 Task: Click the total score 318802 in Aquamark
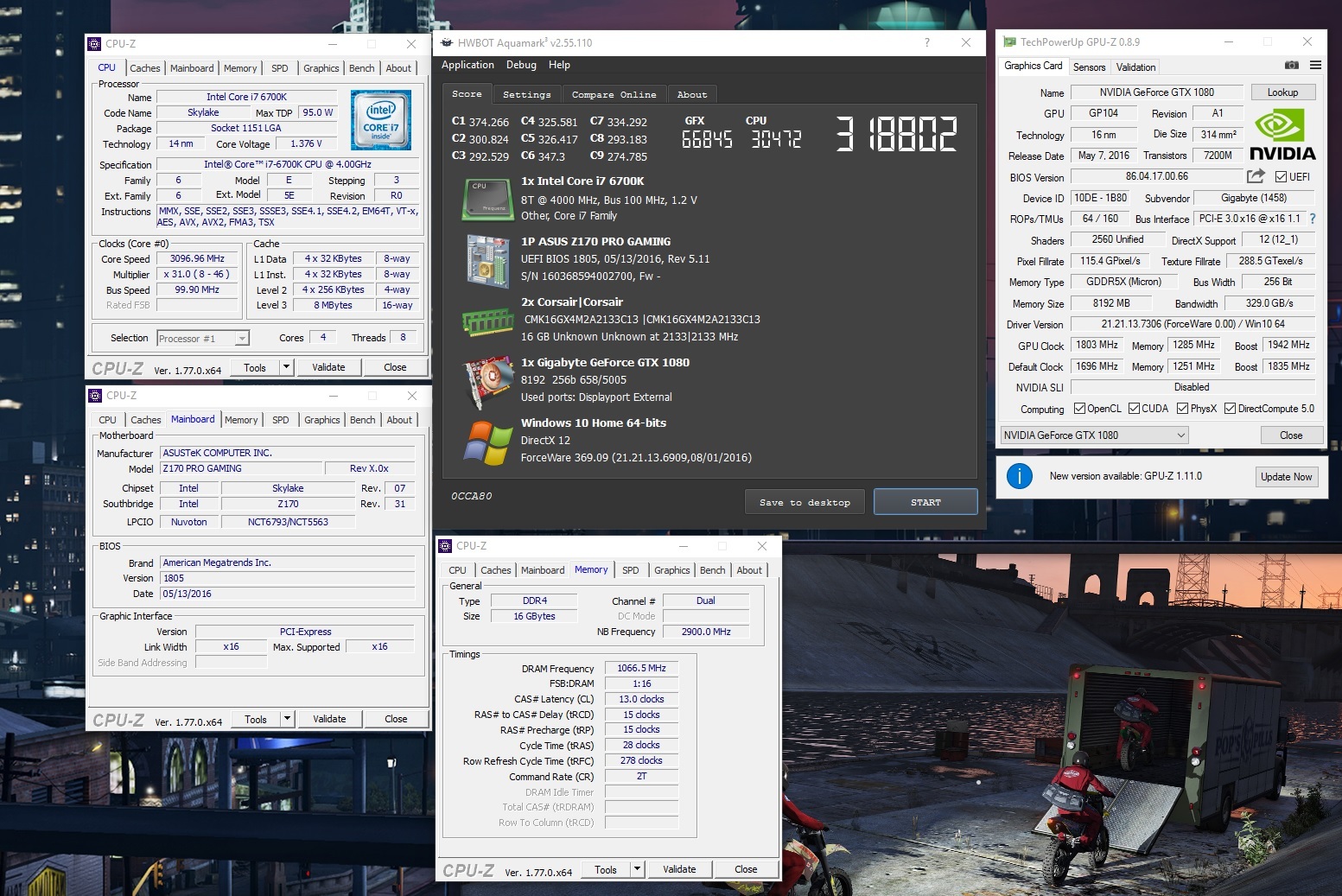pyautogui.click(x=896, y=135)
